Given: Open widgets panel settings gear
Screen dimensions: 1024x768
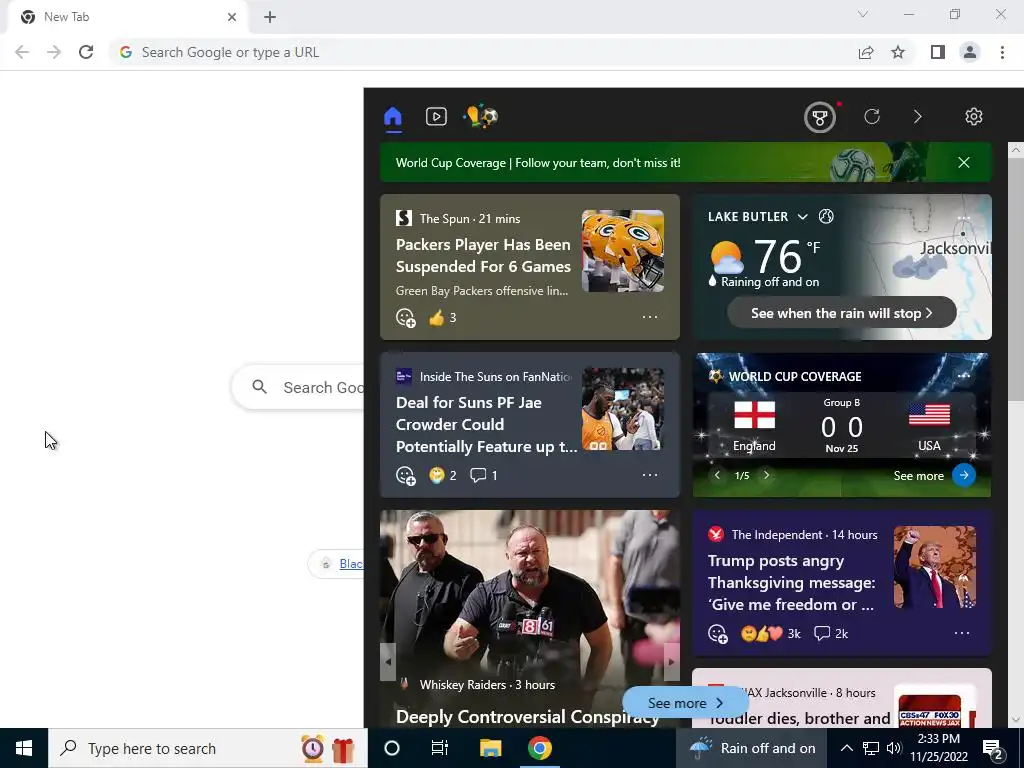Looking at the screenshot, I should click(x=974, y=117).
